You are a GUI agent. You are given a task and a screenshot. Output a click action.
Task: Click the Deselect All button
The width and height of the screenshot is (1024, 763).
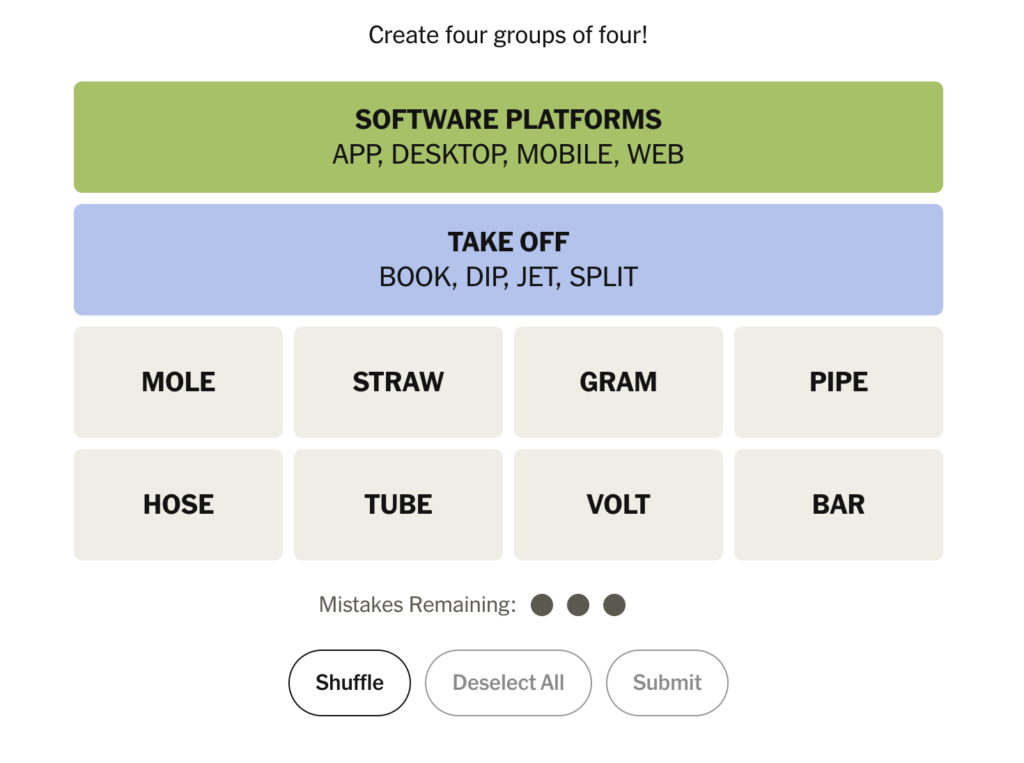tap(508, 683)
